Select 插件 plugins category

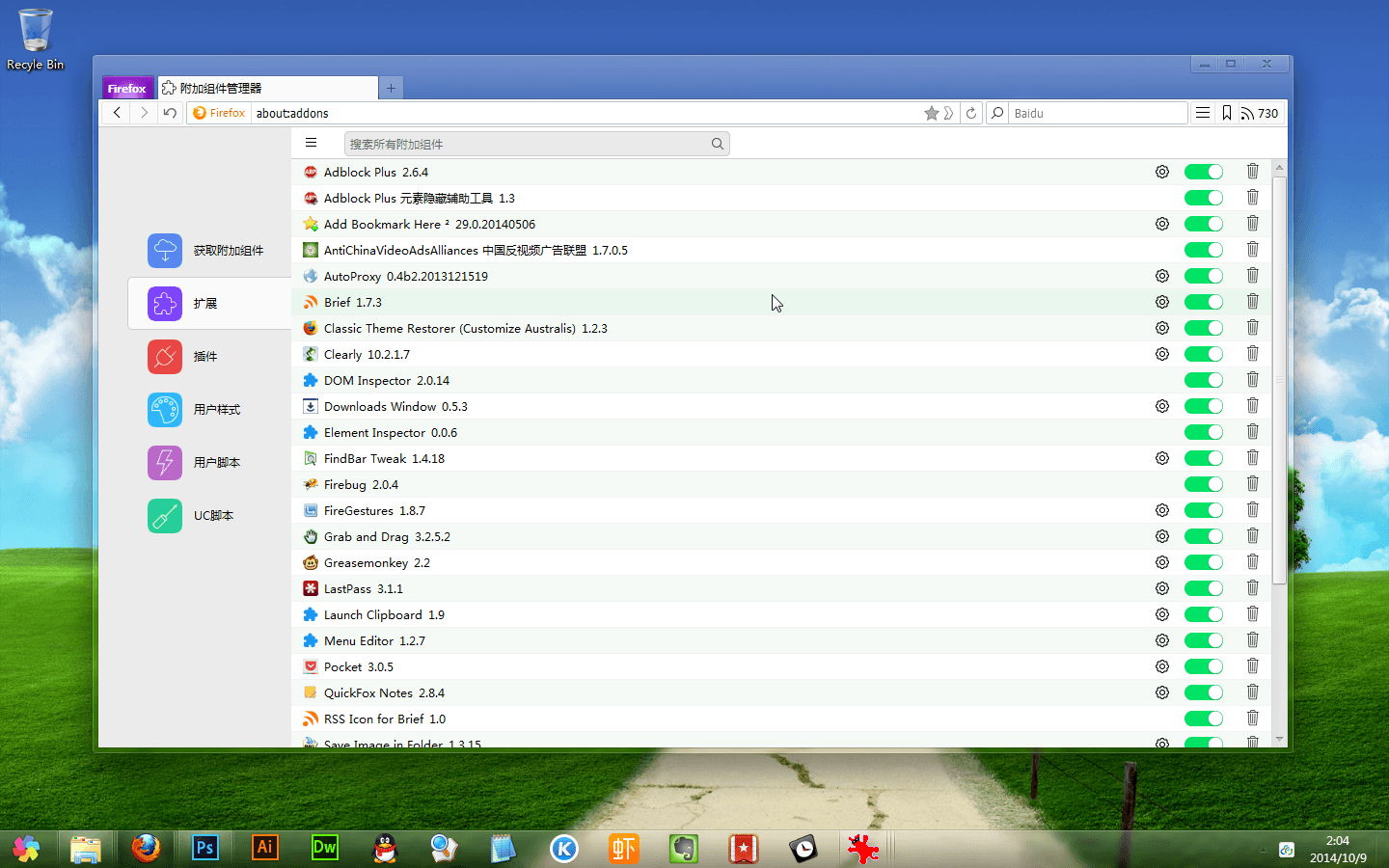click(x=209, y=357)
